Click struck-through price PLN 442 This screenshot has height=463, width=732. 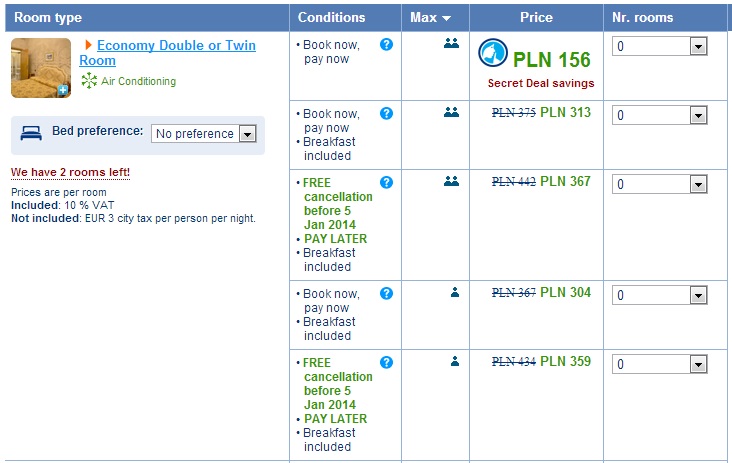click(x=514, y=182)
